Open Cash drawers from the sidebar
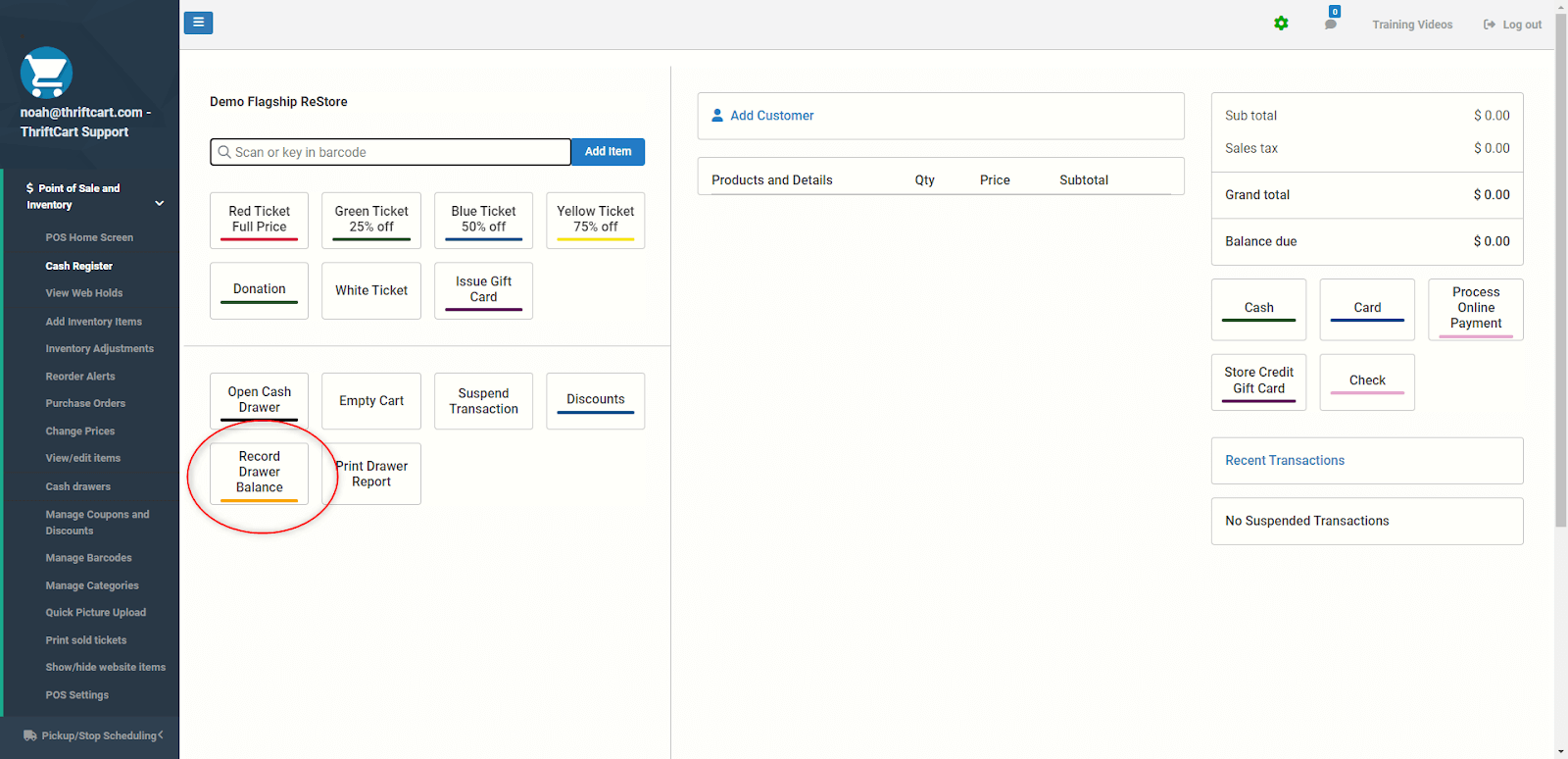Viewport: 1568px width, 759px height. (78, 486)
